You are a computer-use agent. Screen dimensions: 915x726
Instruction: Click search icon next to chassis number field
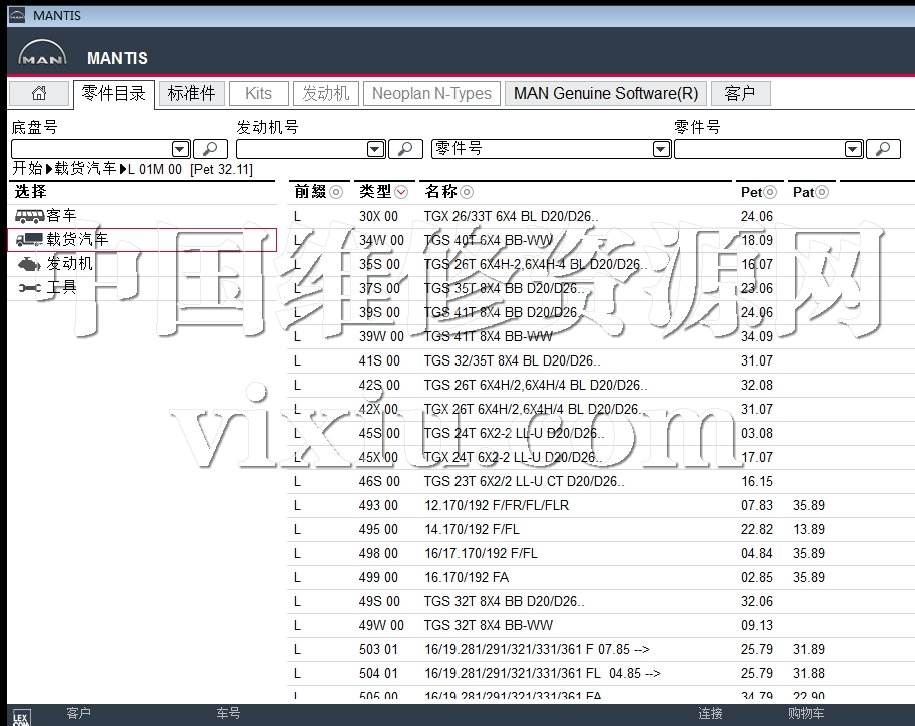tap(210, 149)
